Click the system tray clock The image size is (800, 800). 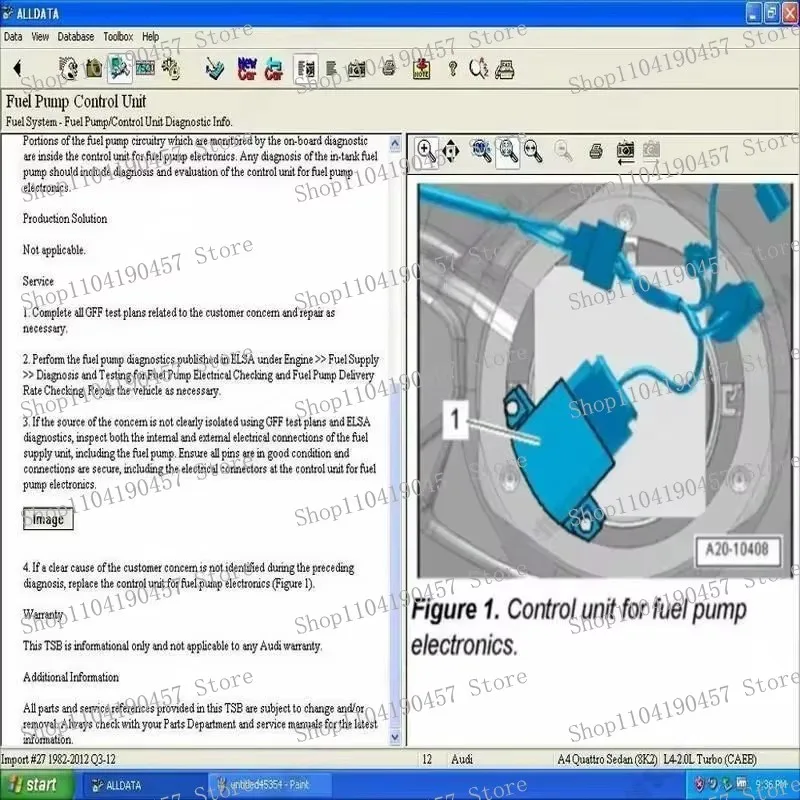tap(773, 784)
